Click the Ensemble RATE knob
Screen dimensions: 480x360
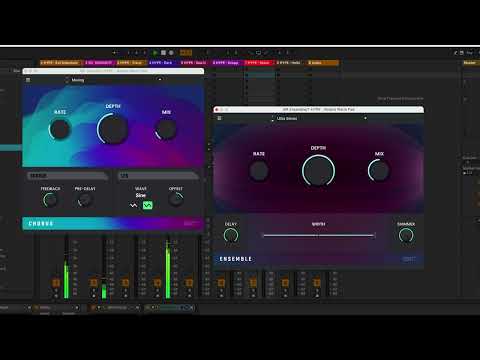(x=259, y=170)
